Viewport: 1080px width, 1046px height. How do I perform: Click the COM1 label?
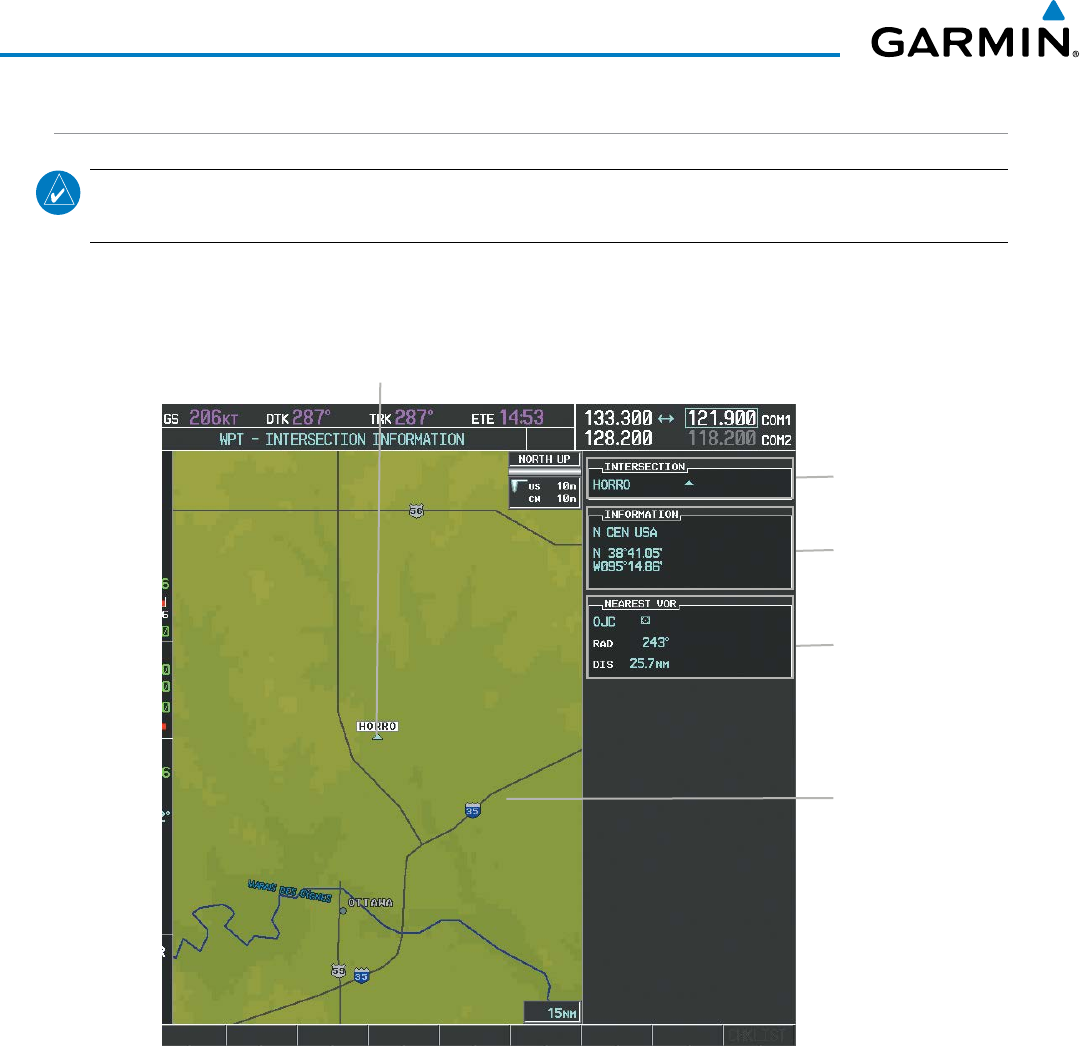coord(776,420)
